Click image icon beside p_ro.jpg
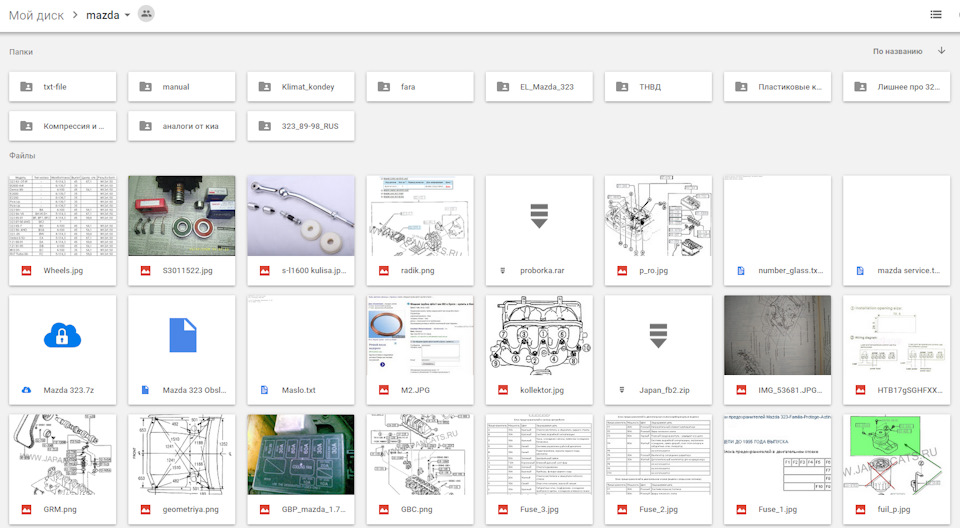 point(622,270)
